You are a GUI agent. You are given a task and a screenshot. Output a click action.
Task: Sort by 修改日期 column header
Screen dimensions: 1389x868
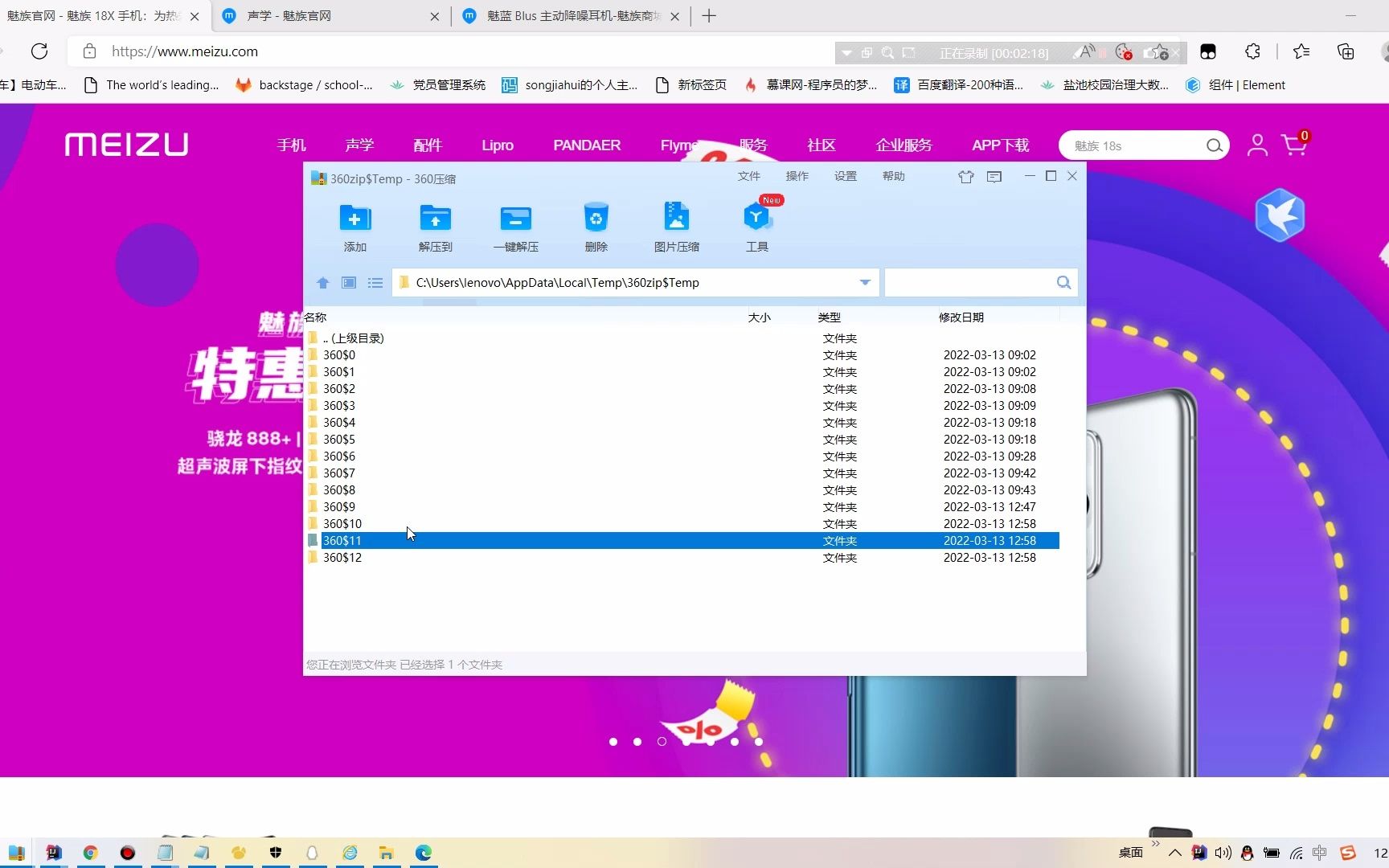coord(961,317)
